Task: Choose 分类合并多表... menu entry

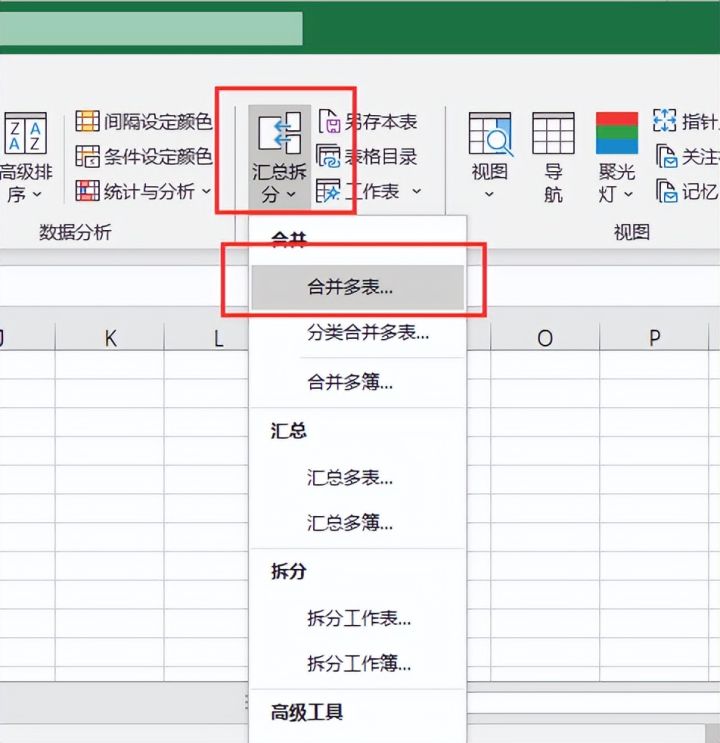Action: [x=357, y=333]
